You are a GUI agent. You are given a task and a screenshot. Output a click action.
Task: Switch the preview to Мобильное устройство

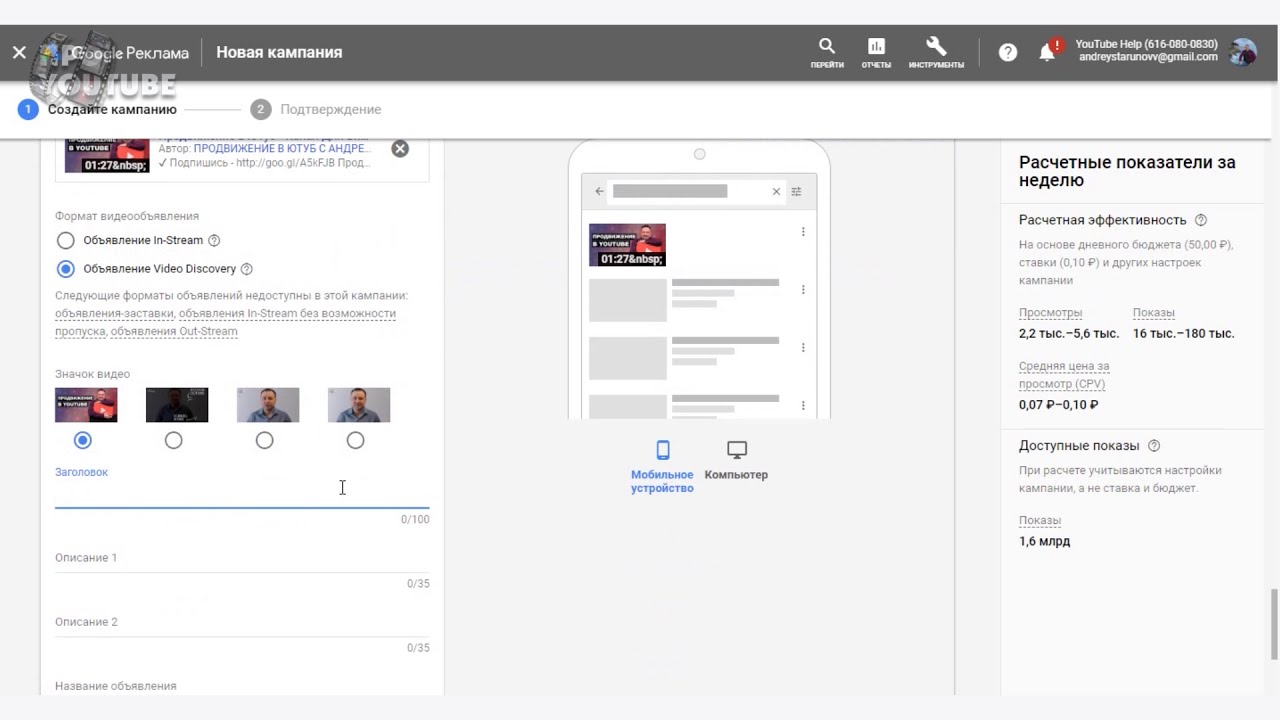pyautogui.click(x=662, y=466)
